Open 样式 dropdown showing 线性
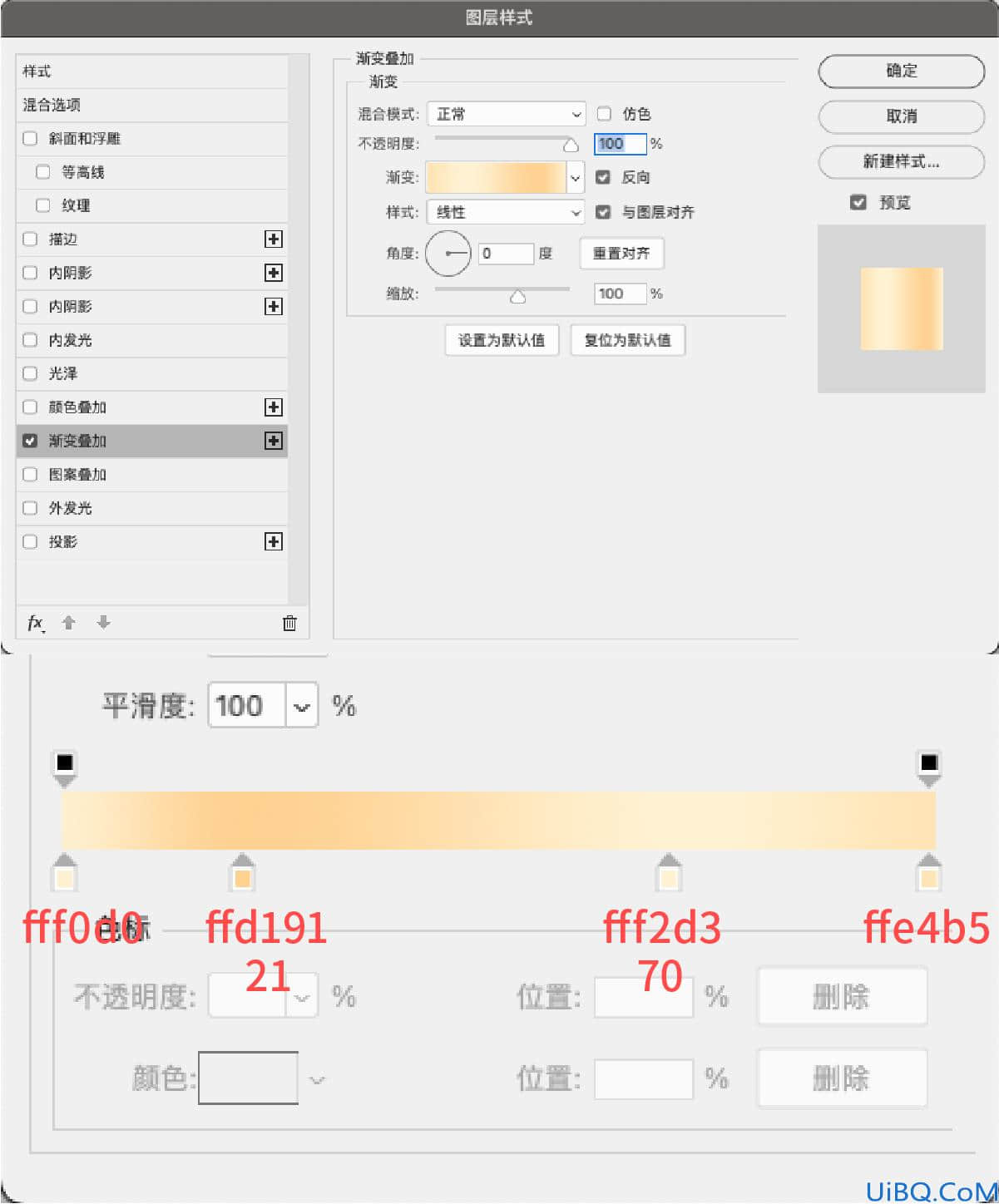This screenshot has height=1204, width=999. pyautogui.click(x=506, y=212)
